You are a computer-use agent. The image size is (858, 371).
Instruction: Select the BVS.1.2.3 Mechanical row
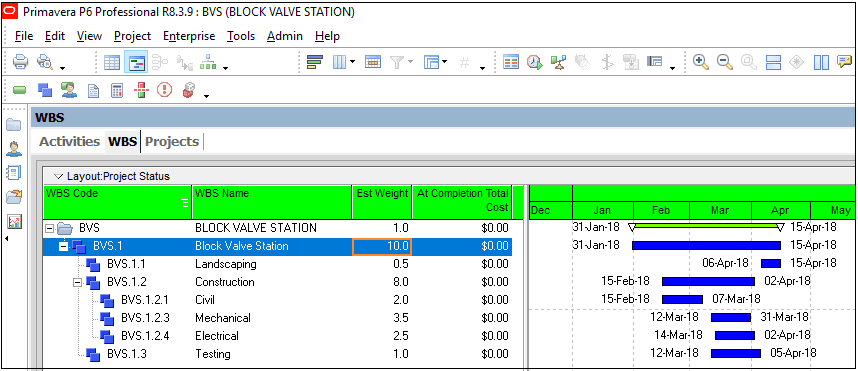pos(277,318)
